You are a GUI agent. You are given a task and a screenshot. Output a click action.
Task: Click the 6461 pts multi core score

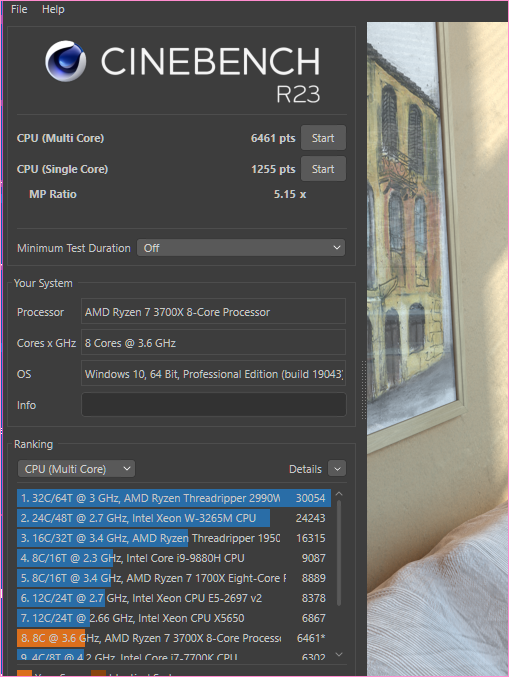273,138
